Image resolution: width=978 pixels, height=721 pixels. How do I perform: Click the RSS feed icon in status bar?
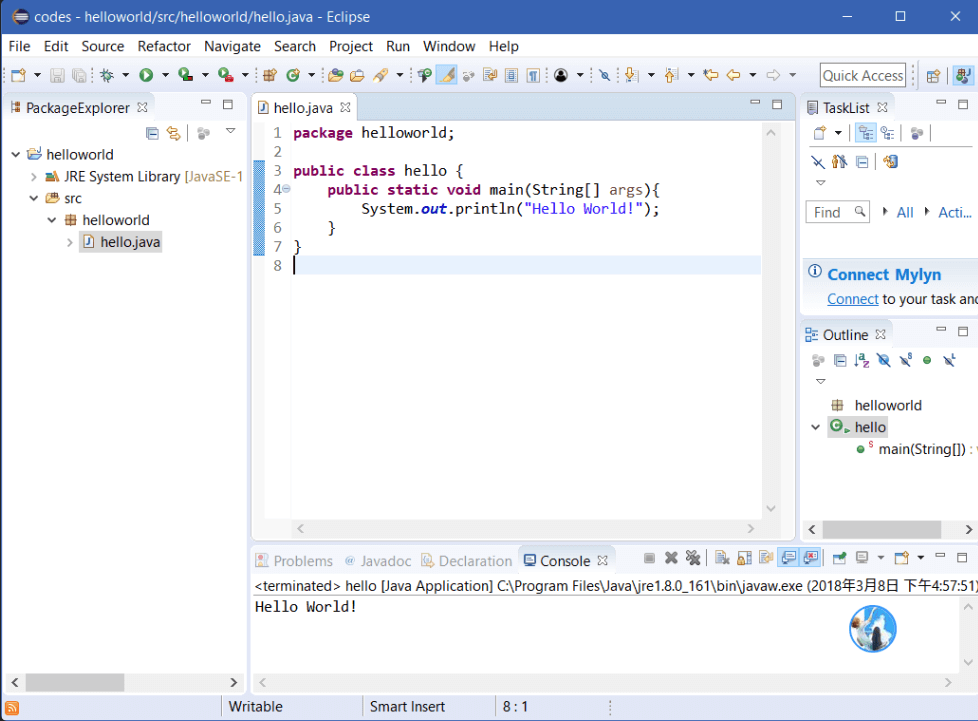pyautogui.click(x=12, y=708)
